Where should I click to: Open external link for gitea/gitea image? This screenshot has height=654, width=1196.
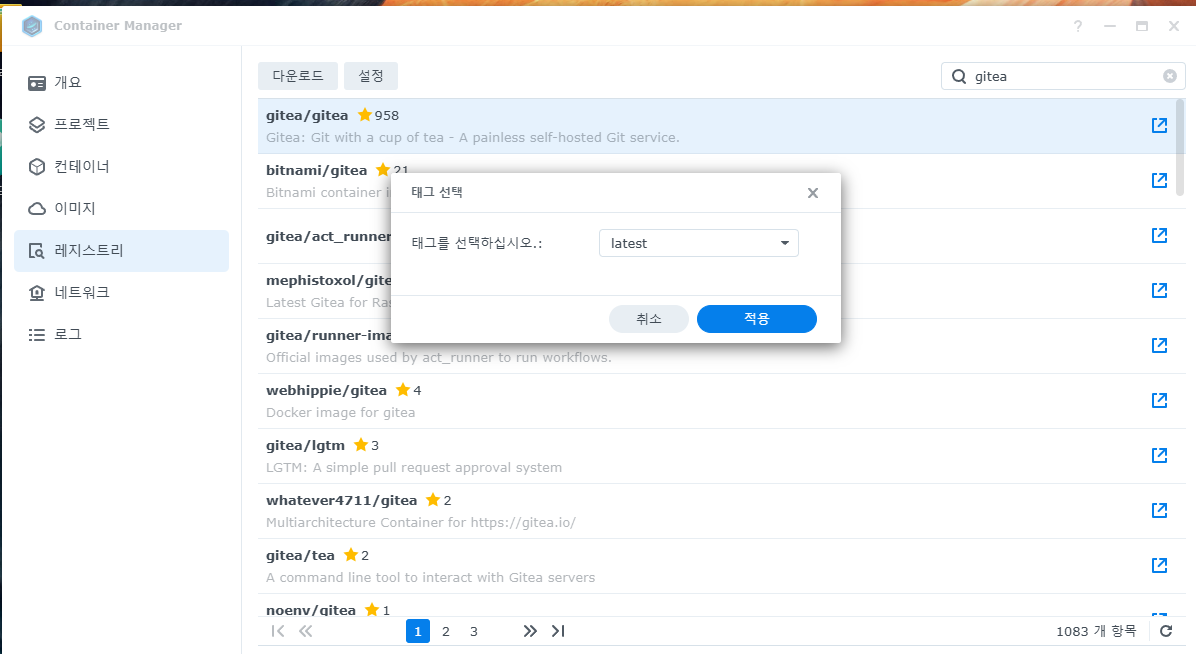(x=1159, y=125)
